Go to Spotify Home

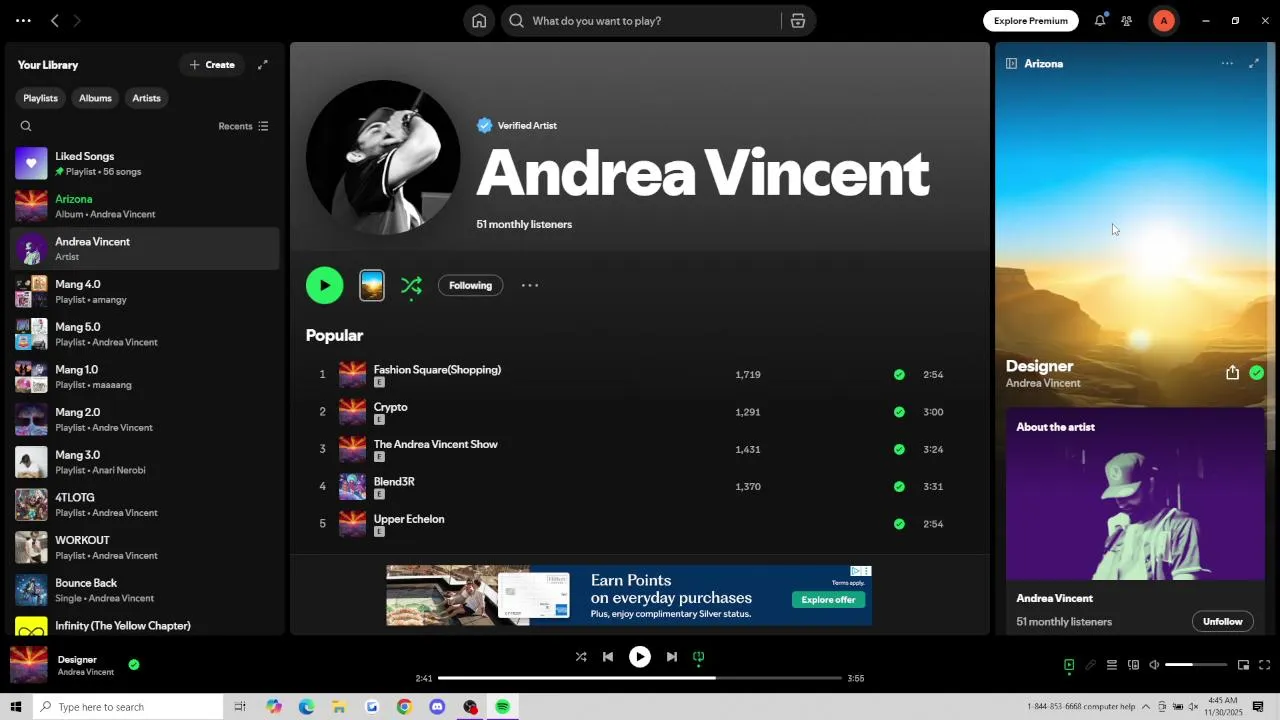click(x=479, y=21)
